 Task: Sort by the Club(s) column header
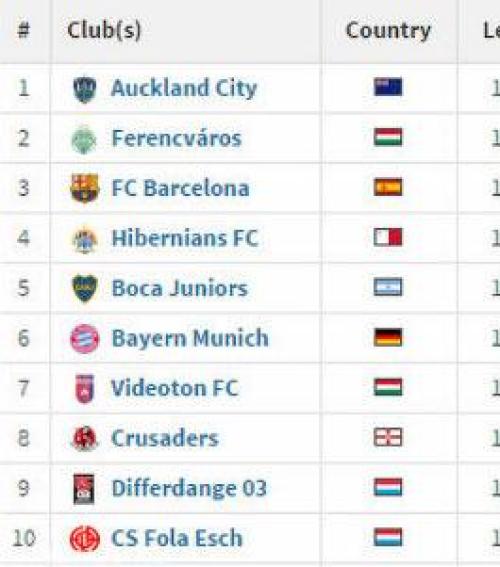104,30
